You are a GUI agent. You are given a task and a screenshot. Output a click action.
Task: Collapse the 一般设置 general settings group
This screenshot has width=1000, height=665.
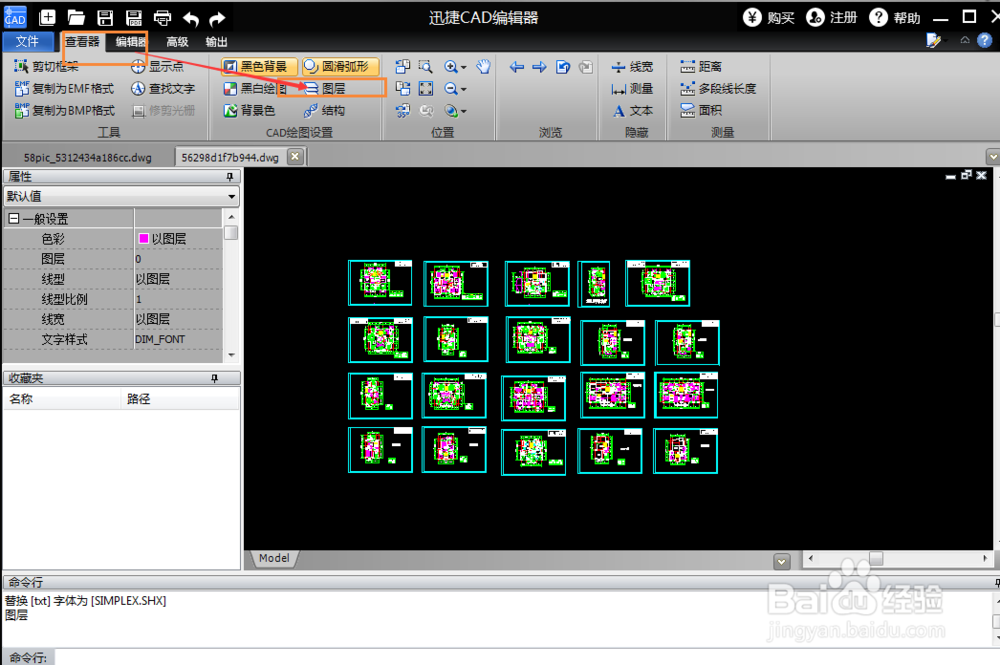pos(14,219)
